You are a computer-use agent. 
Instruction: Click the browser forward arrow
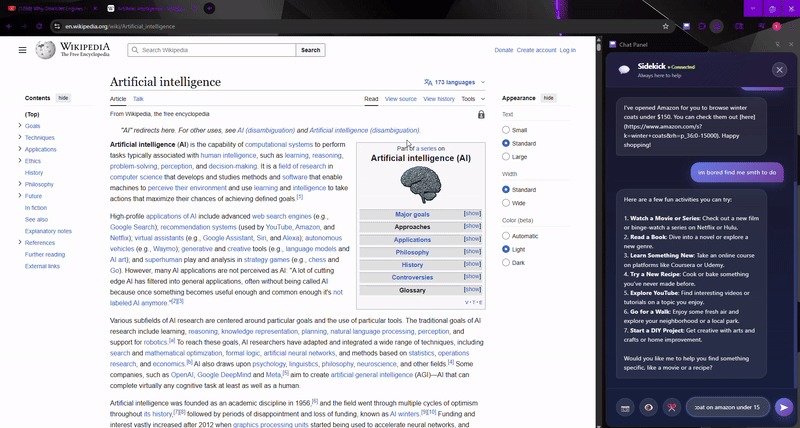click(23, 26)
